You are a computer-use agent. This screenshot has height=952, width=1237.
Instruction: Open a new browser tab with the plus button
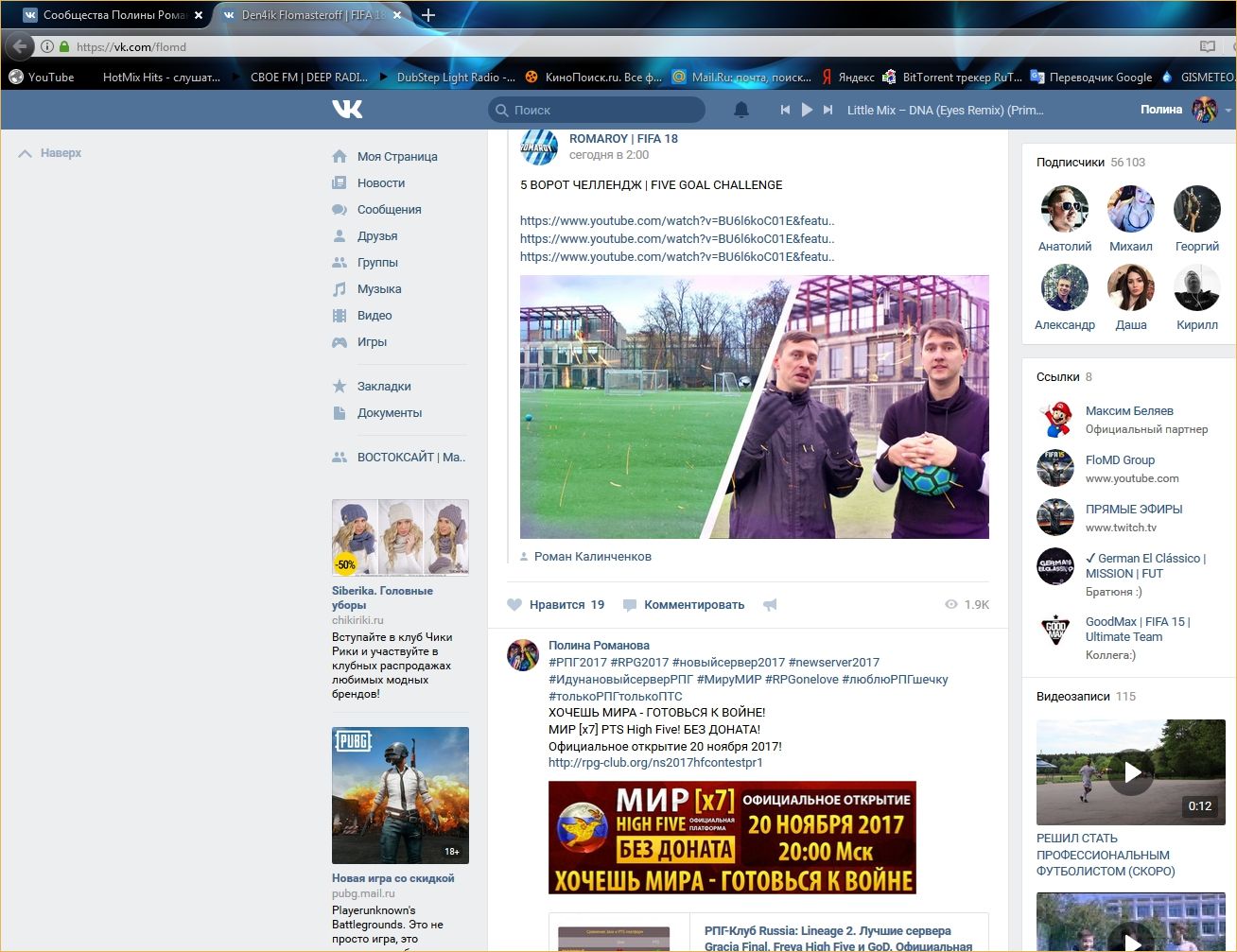point(428,15)
